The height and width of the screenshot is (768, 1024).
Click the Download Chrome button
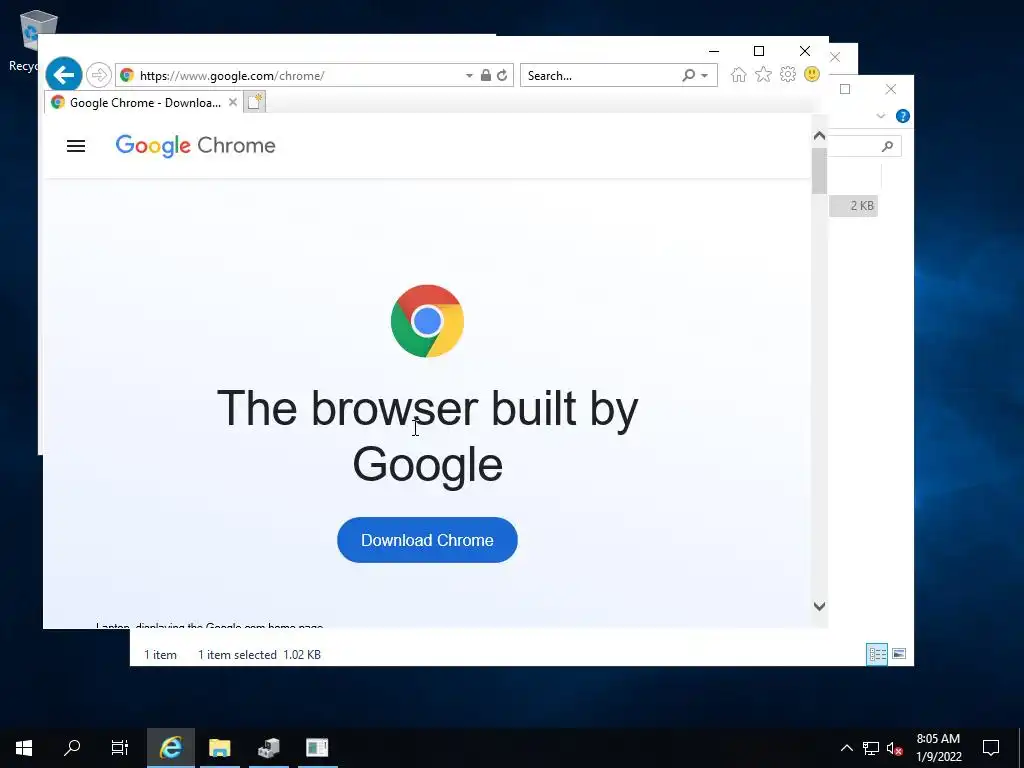tap(427, 540)
